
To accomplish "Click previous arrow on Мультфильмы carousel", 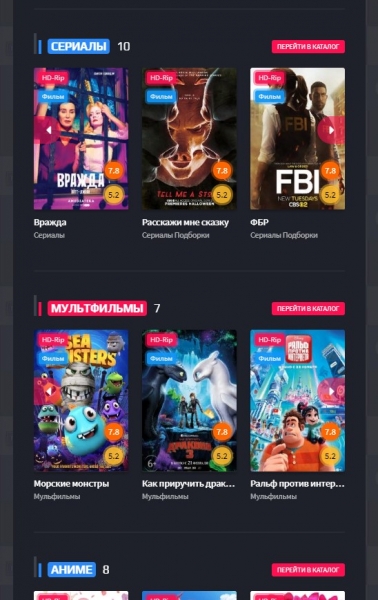I will pyautogui.click(x=47, y=391).
